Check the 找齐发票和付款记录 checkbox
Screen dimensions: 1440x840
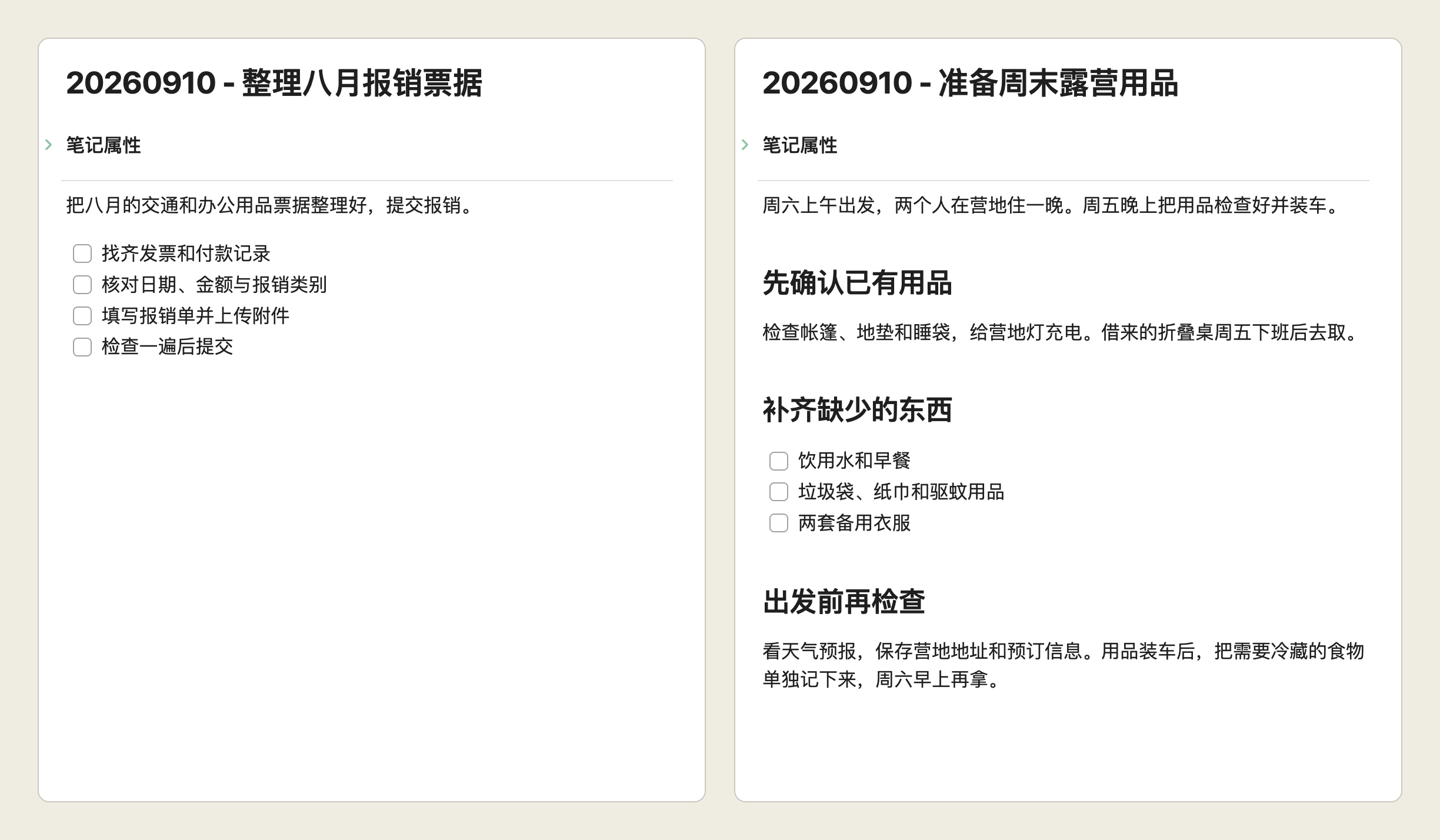click(82, 254)
